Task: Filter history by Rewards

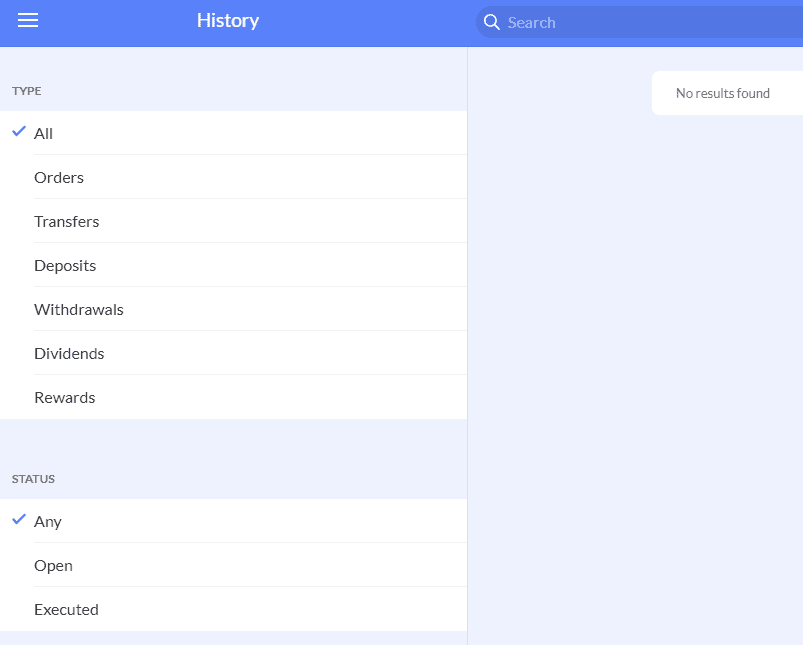Action: 234,398
